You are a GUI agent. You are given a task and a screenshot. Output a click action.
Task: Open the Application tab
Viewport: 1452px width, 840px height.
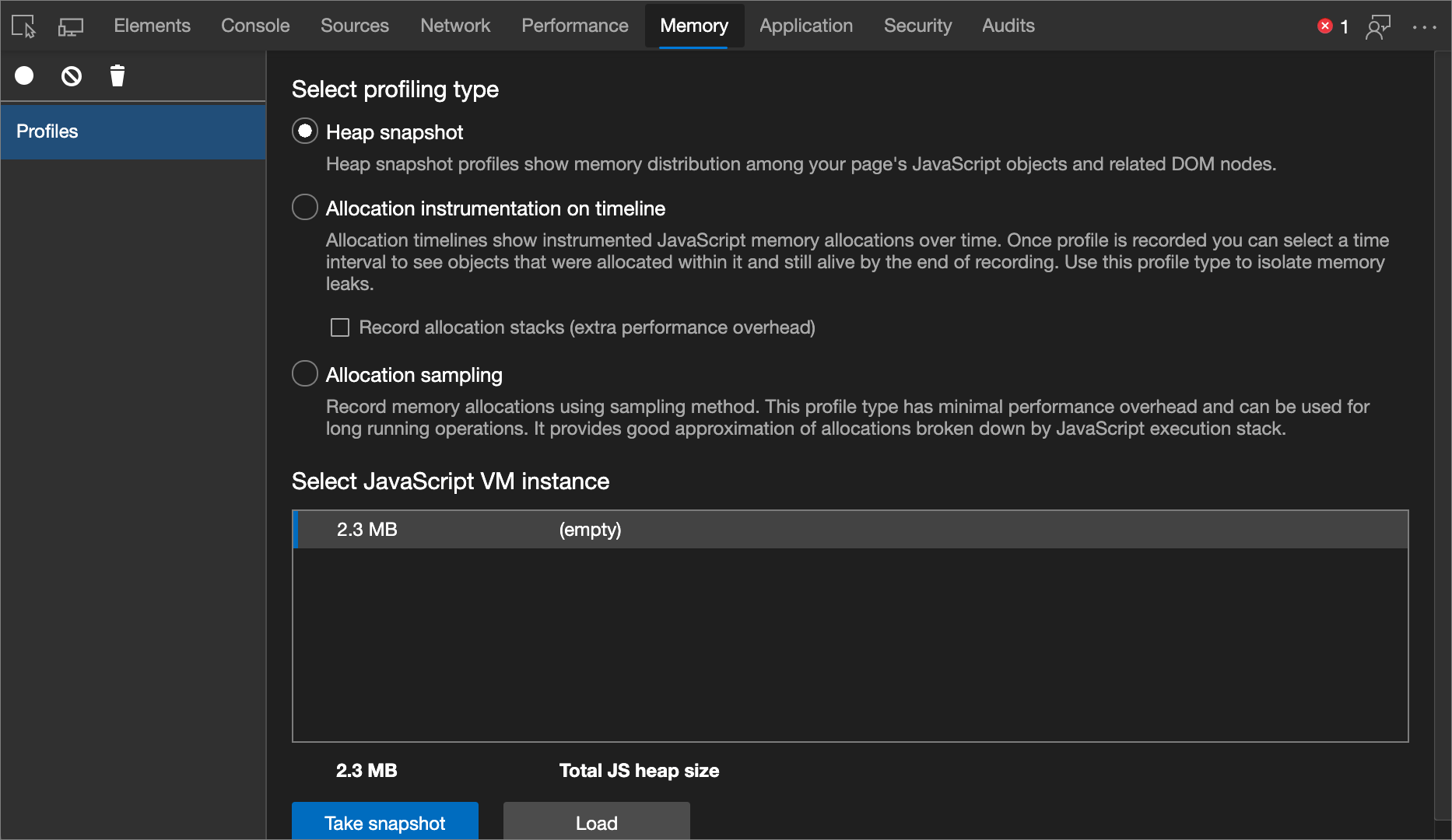click(806, 25)
